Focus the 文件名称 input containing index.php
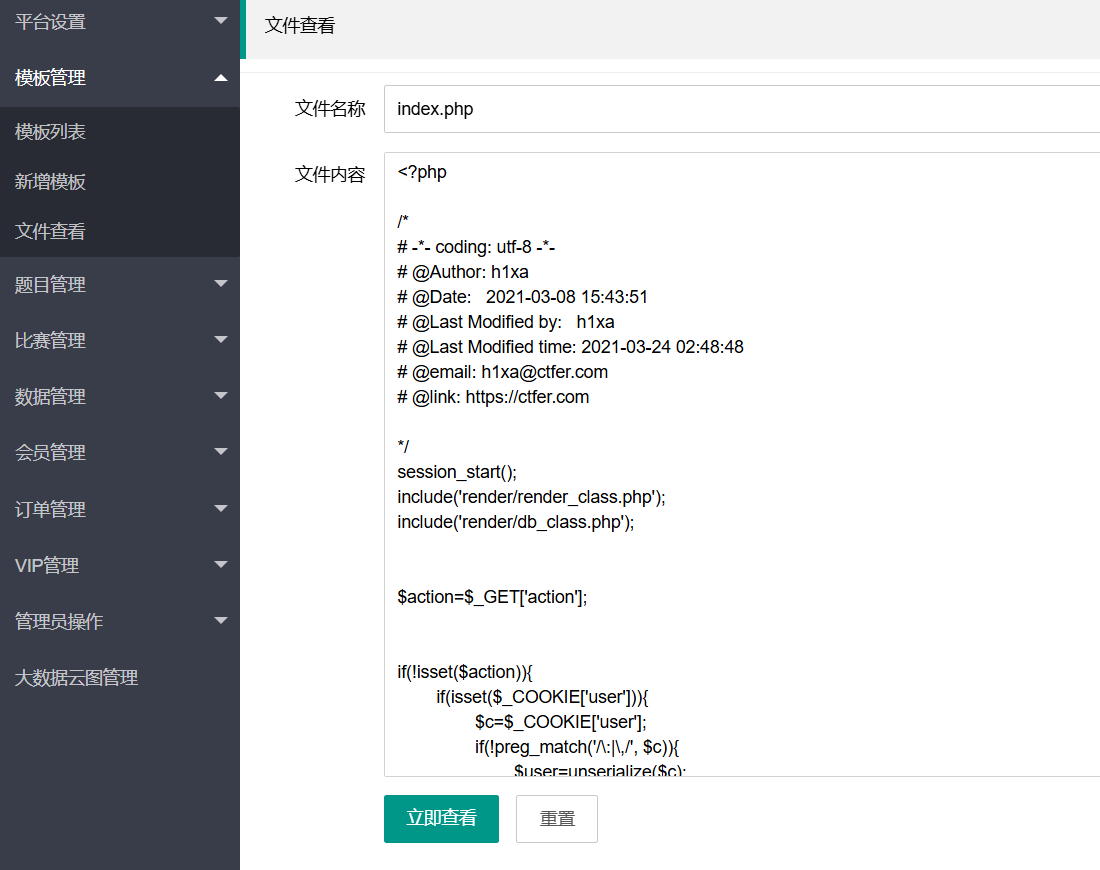This screenshot has width=1100, height=870. [740, 109]
